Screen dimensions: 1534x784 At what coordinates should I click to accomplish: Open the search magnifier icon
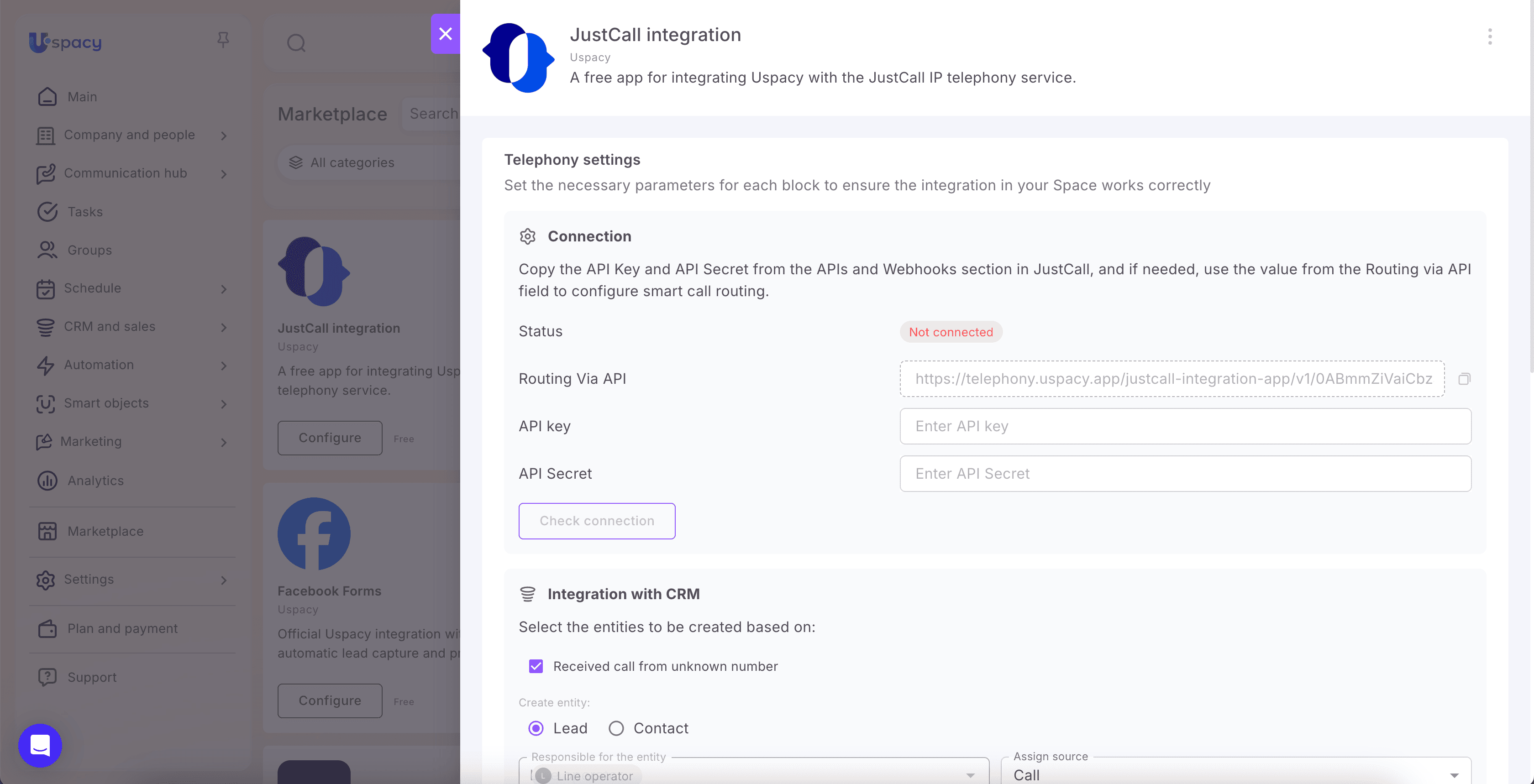coord(296,43)
